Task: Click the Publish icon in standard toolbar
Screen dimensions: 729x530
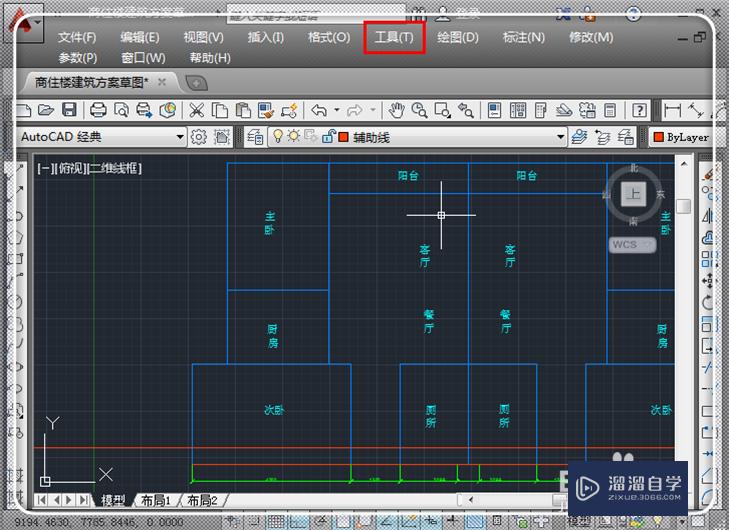Action: coord(144,110)
